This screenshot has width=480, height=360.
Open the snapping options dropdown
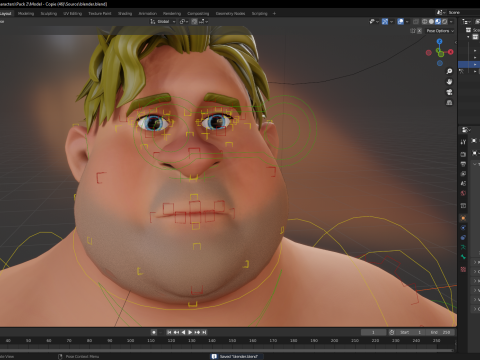(204, 21)
